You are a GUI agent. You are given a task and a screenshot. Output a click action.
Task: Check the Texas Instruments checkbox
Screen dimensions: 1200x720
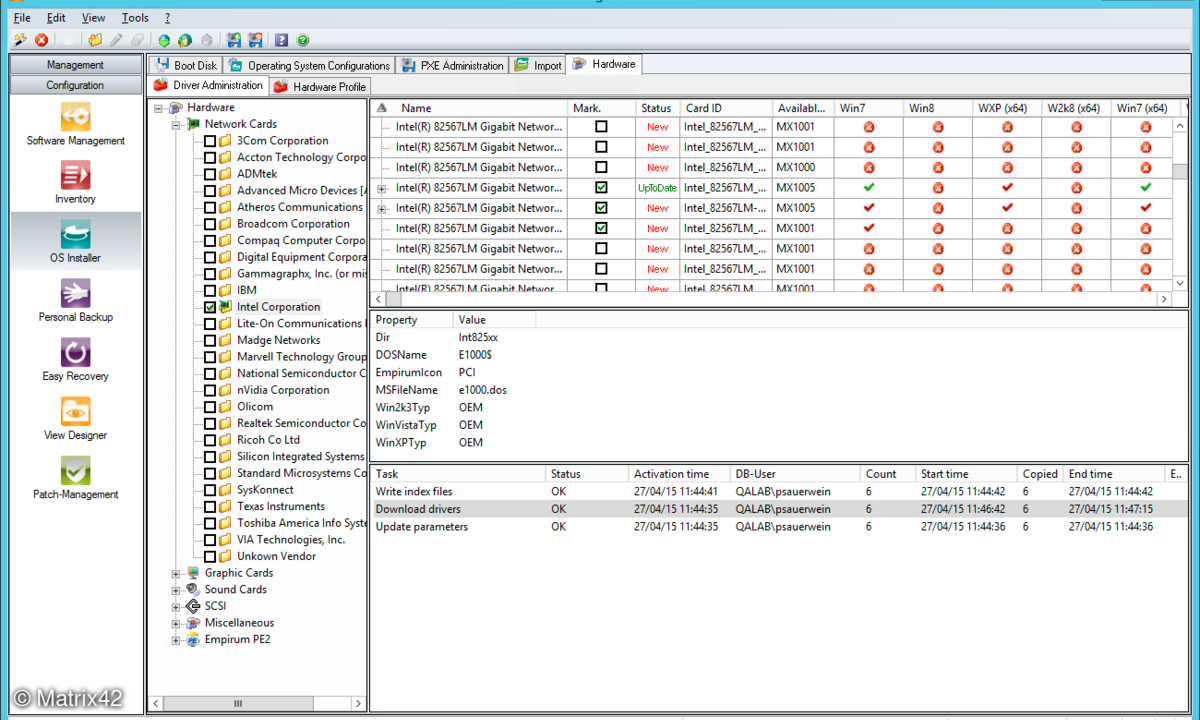(x=210, y=507)
